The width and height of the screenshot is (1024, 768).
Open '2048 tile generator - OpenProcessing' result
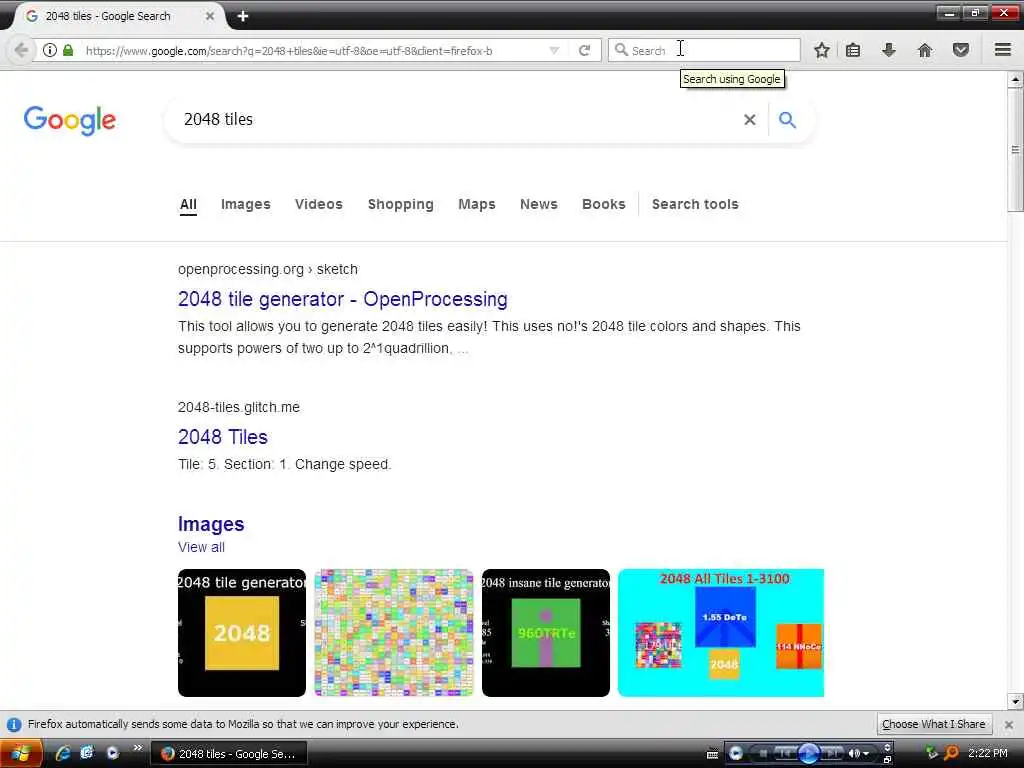coord(342,299)
